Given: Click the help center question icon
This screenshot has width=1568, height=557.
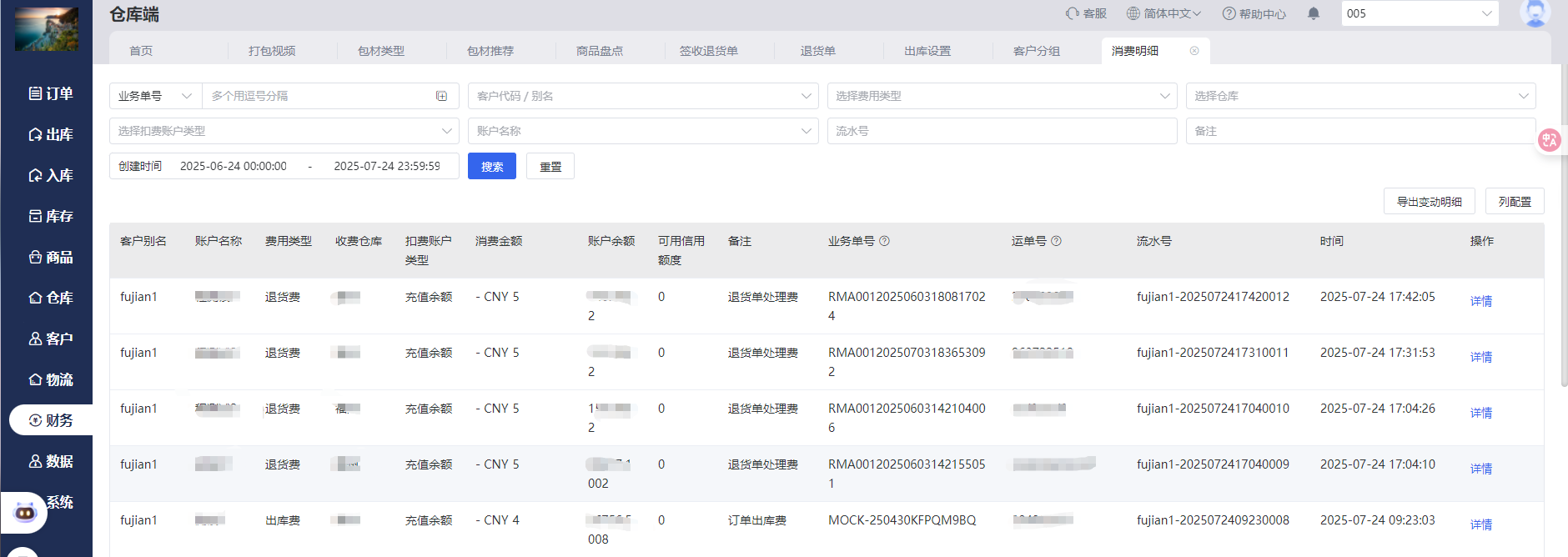Looking at the screenshot, I should 1229,13.
